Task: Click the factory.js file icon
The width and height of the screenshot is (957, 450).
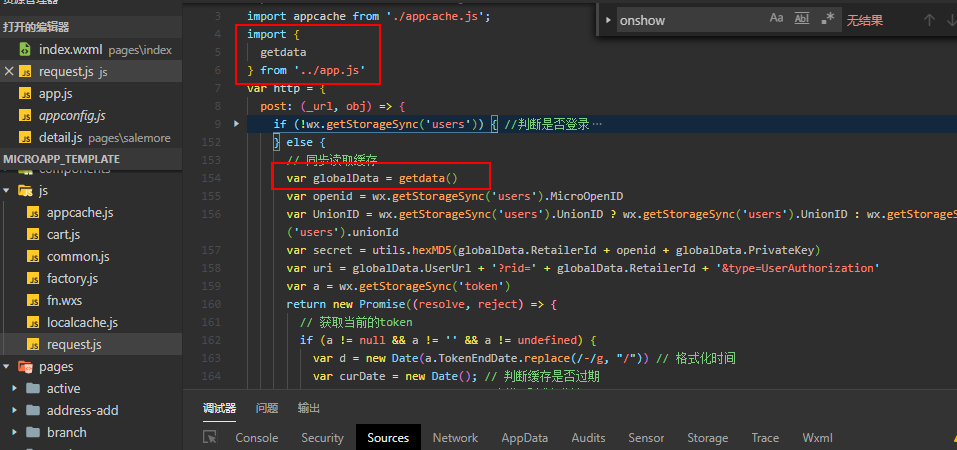Action: point(34,279)
